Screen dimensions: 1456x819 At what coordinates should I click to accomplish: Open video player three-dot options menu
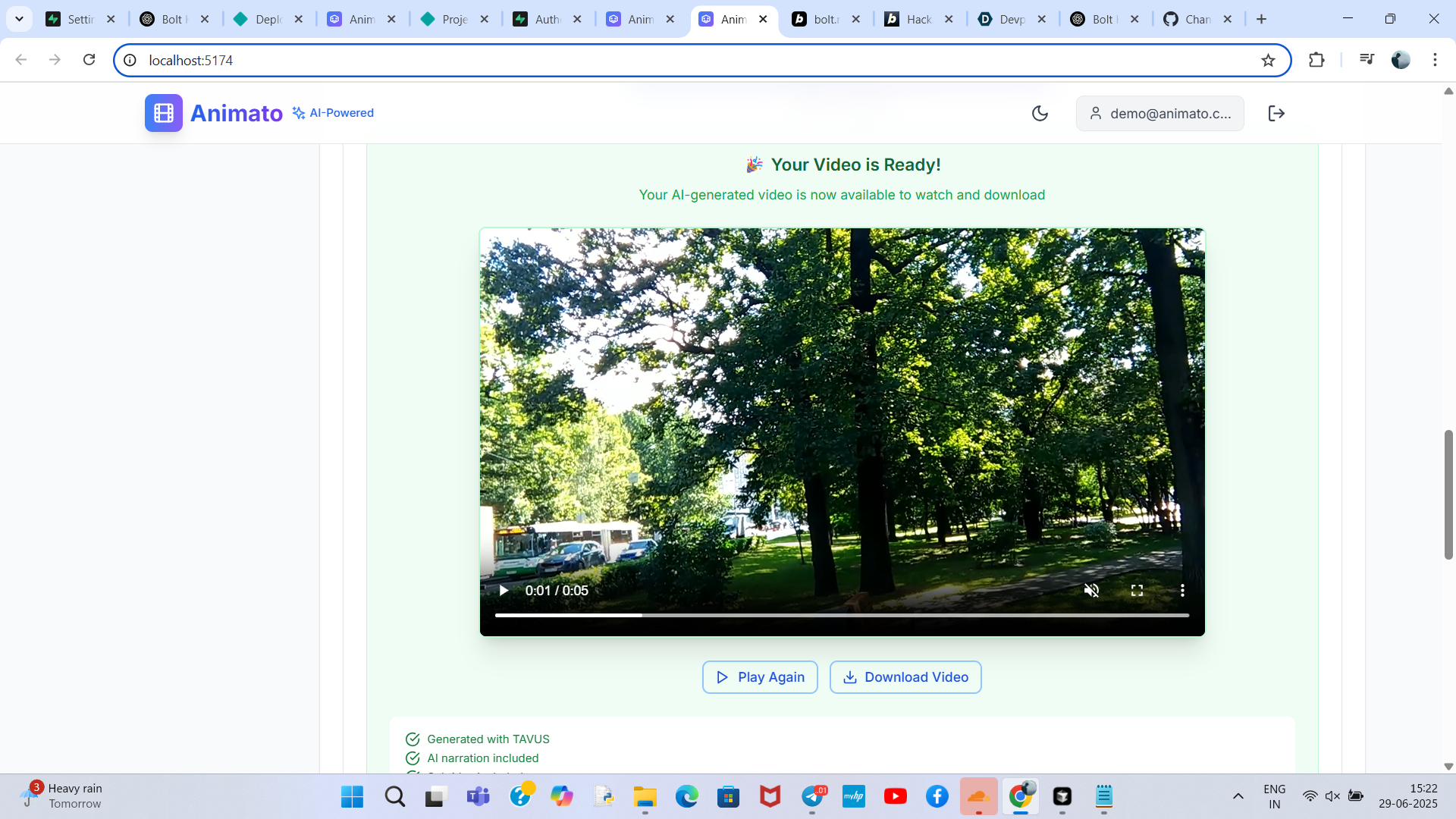pyautogui.click(x=1181, y=590)
